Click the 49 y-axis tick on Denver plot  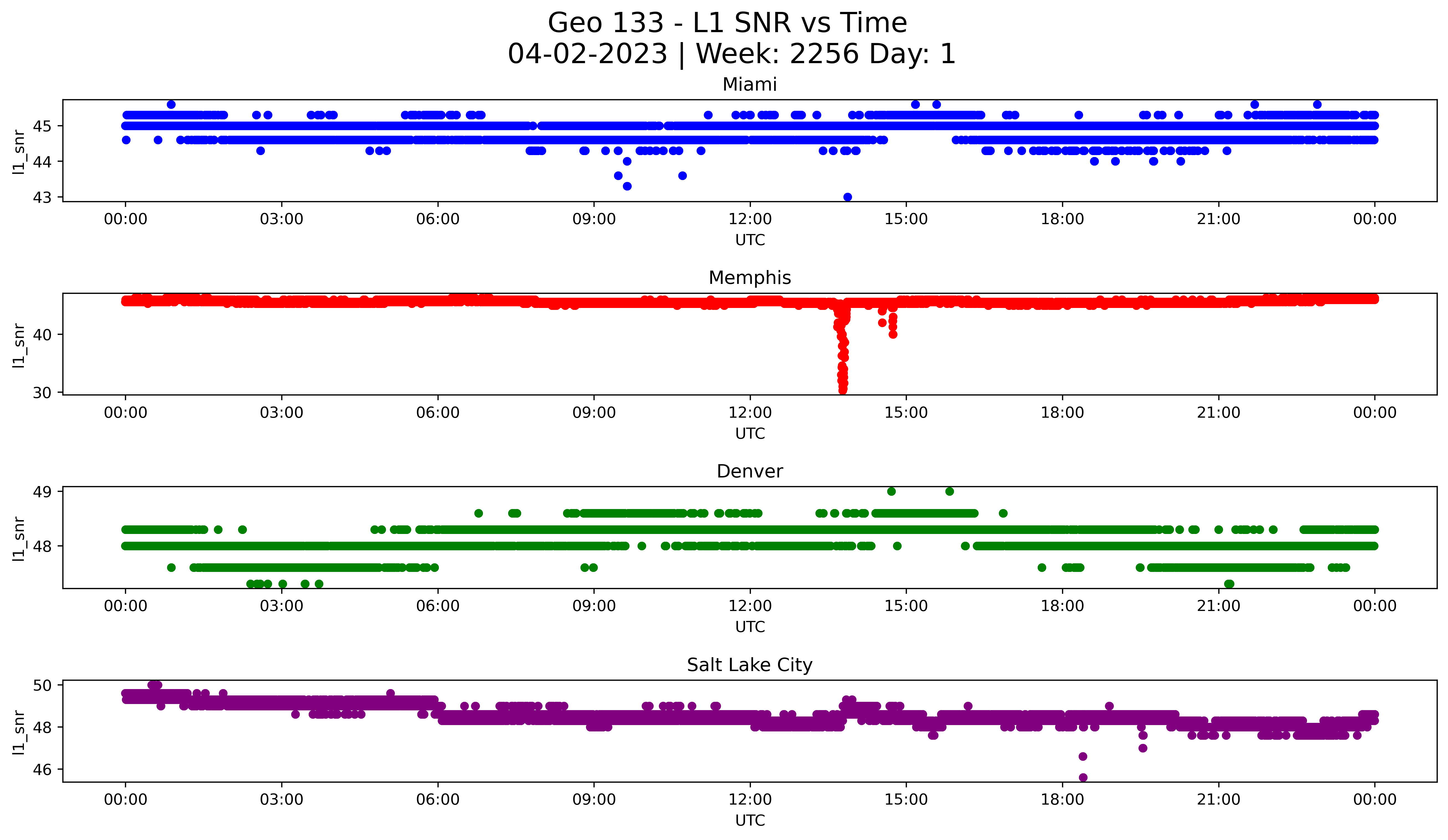click(x=42, y=492)
